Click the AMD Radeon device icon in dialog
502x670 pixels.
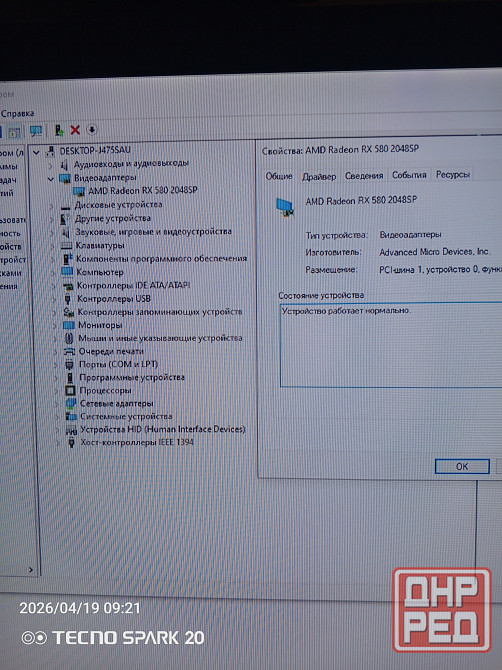(285, 208)
